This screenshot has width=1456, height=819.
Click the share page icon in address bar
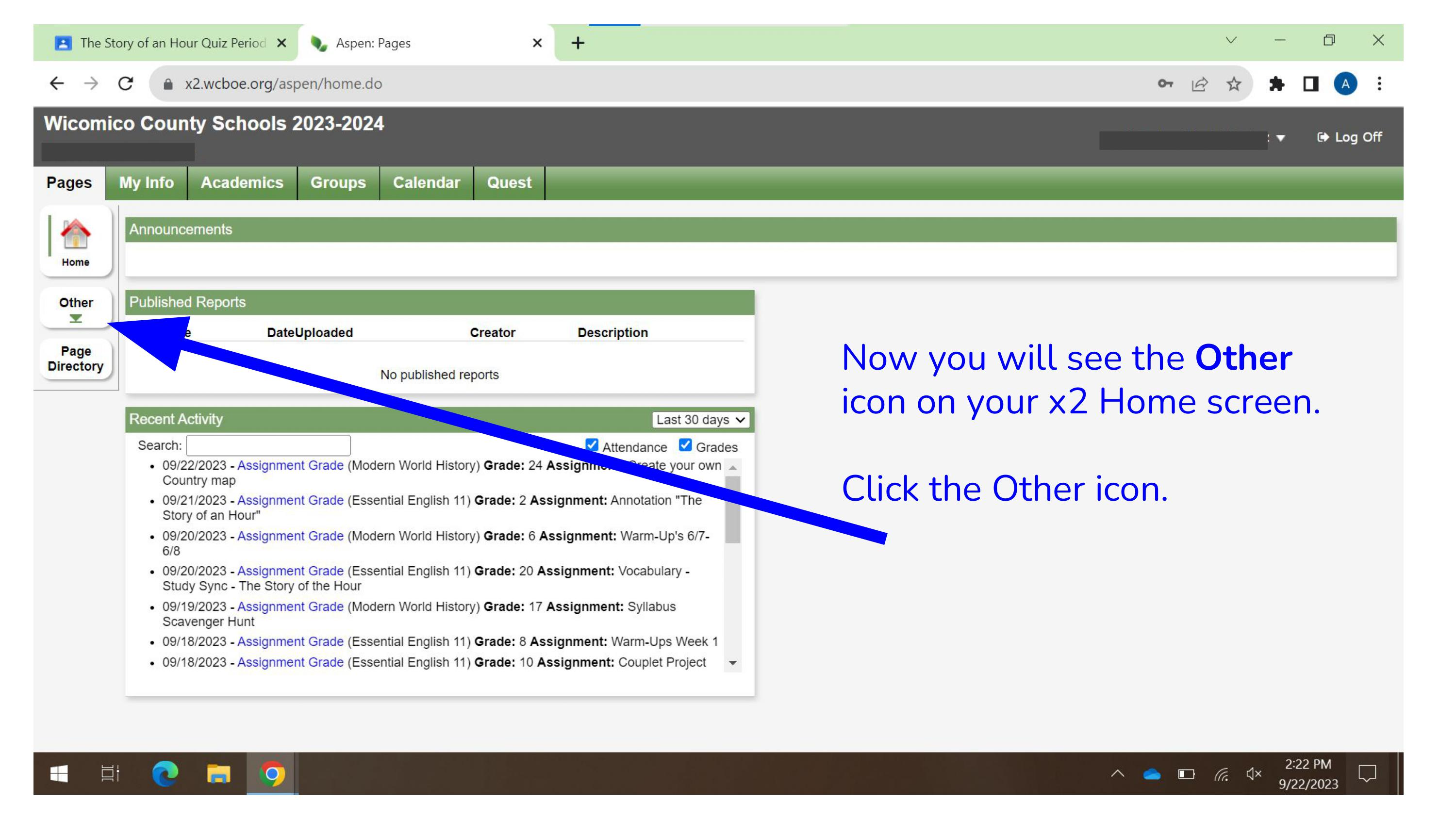pyautogui.click(x=1199, y=83)
